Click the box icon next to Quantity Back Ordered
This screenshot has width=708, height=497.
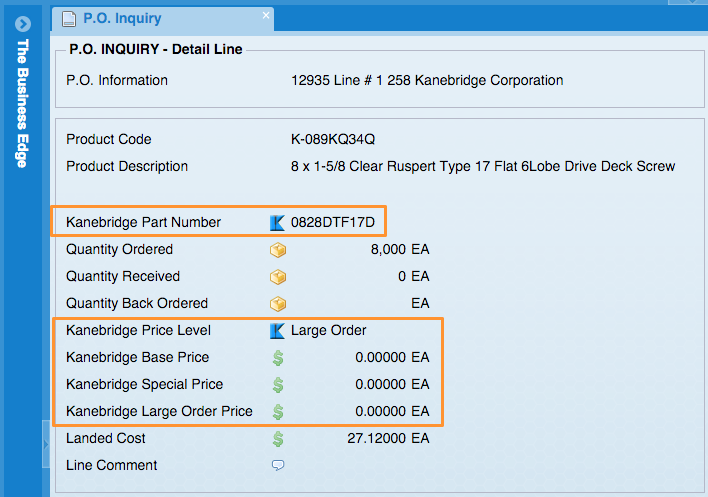pyautogui.click(x=278, y=304)
